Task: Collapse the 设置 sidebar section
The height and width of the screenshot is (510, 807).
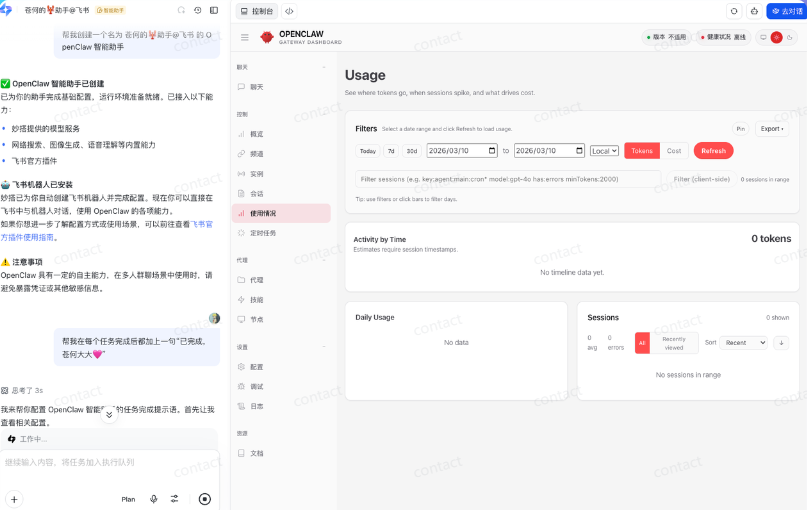Action: tap(324, 347)
